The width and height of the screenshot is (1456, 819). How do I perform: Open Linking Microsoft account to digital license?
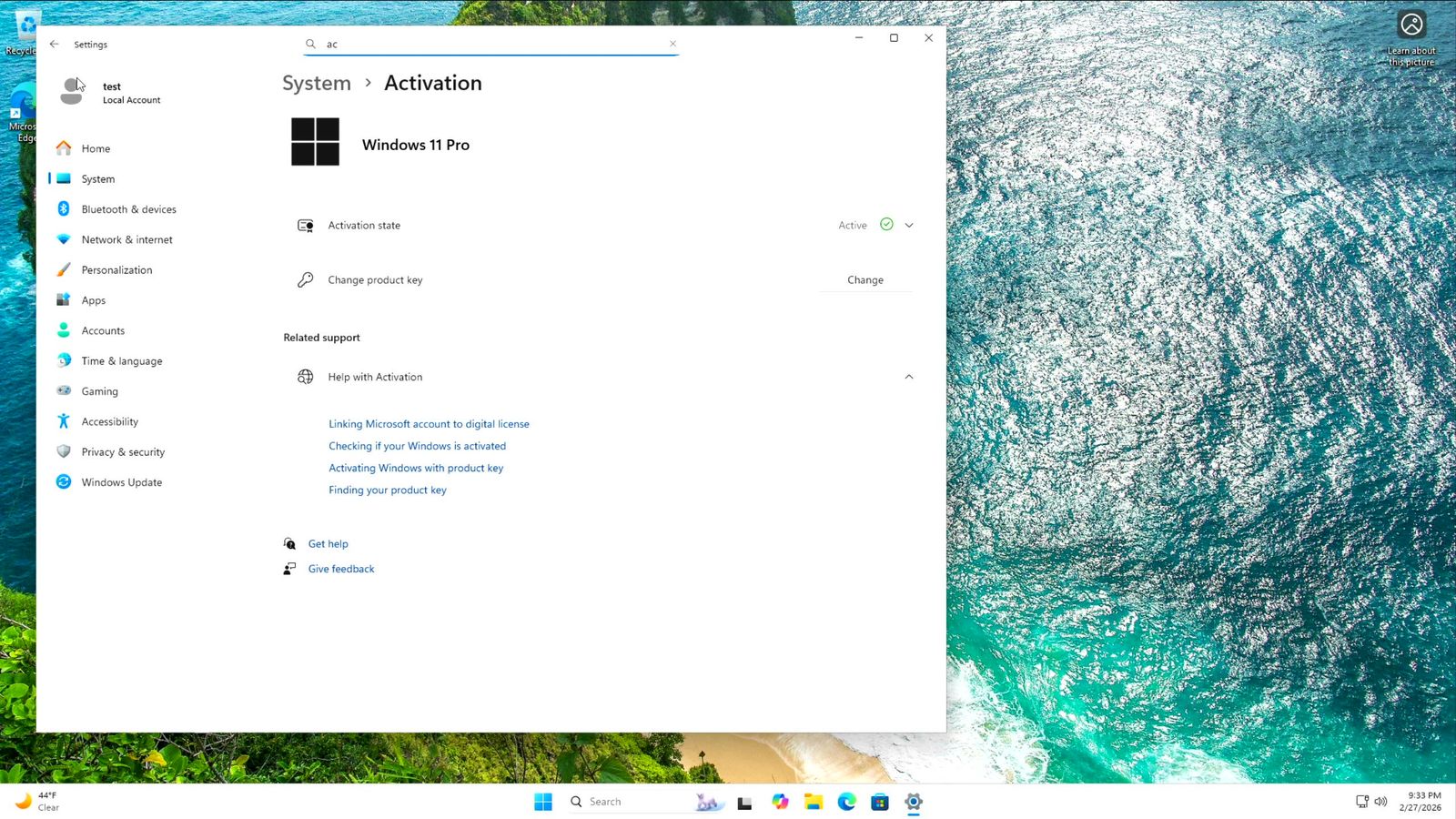pyautogui.click(x=429, y=424)
